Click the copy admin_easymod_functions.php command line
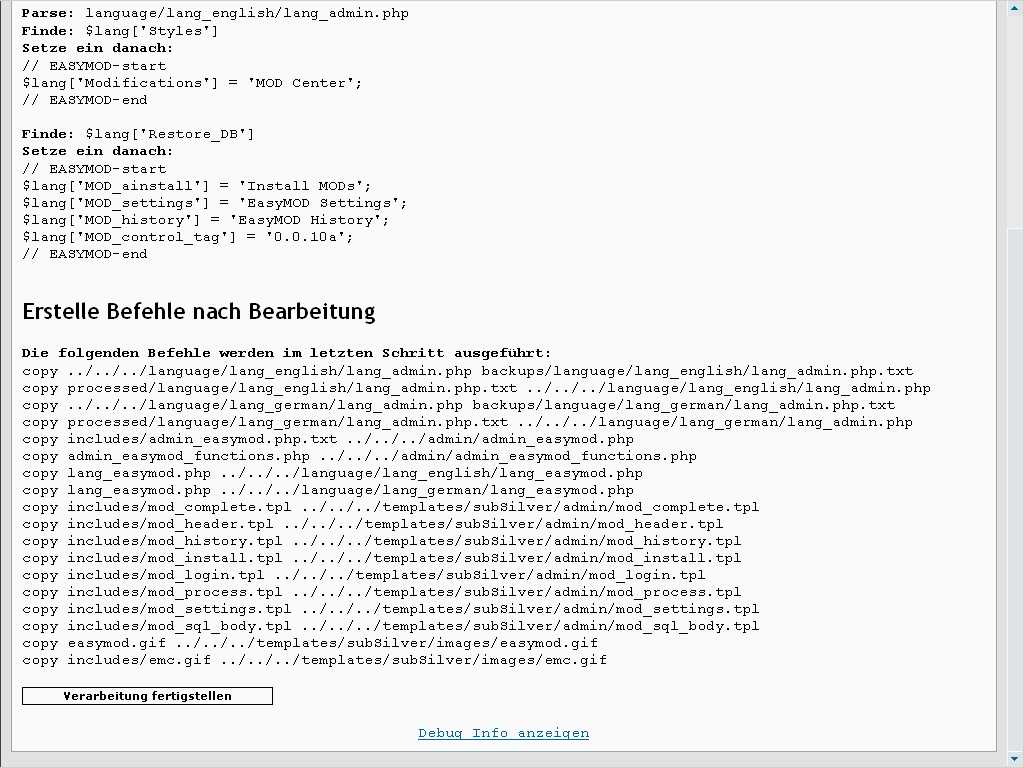This screenshot has width=1024, height=768. 359,456
